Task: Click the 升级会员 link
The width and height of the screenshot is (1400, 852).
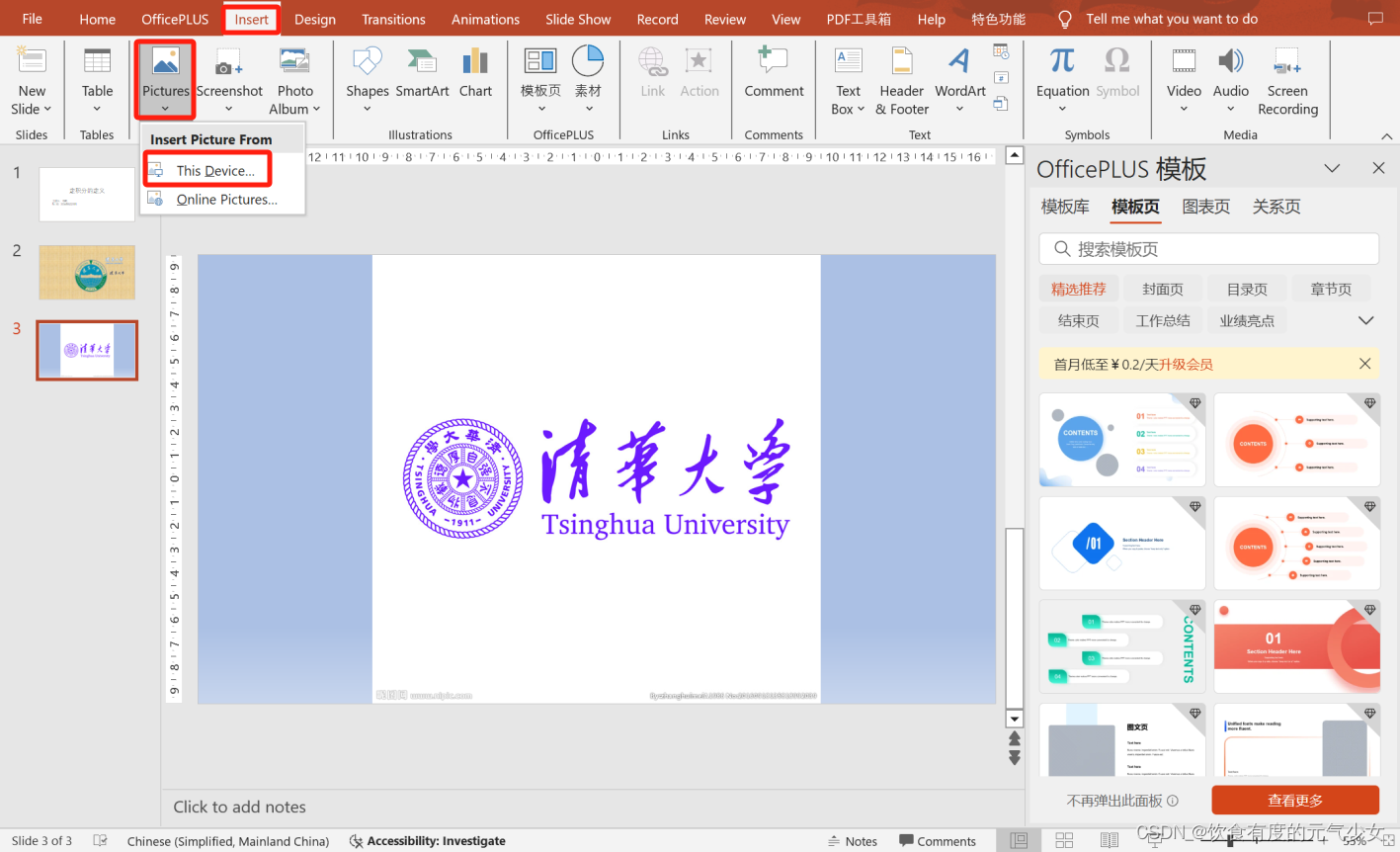Action: pyautogui.click(x=1186, y=365)
